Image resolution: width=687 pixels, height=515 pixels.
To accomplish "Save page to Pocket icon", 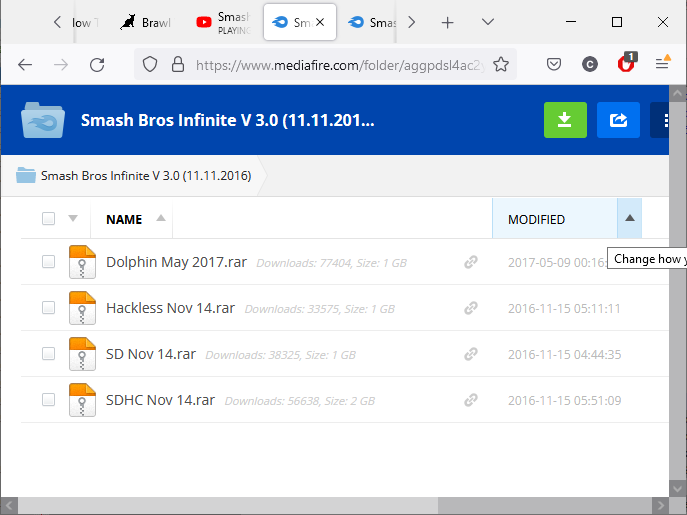I will 554,65.
